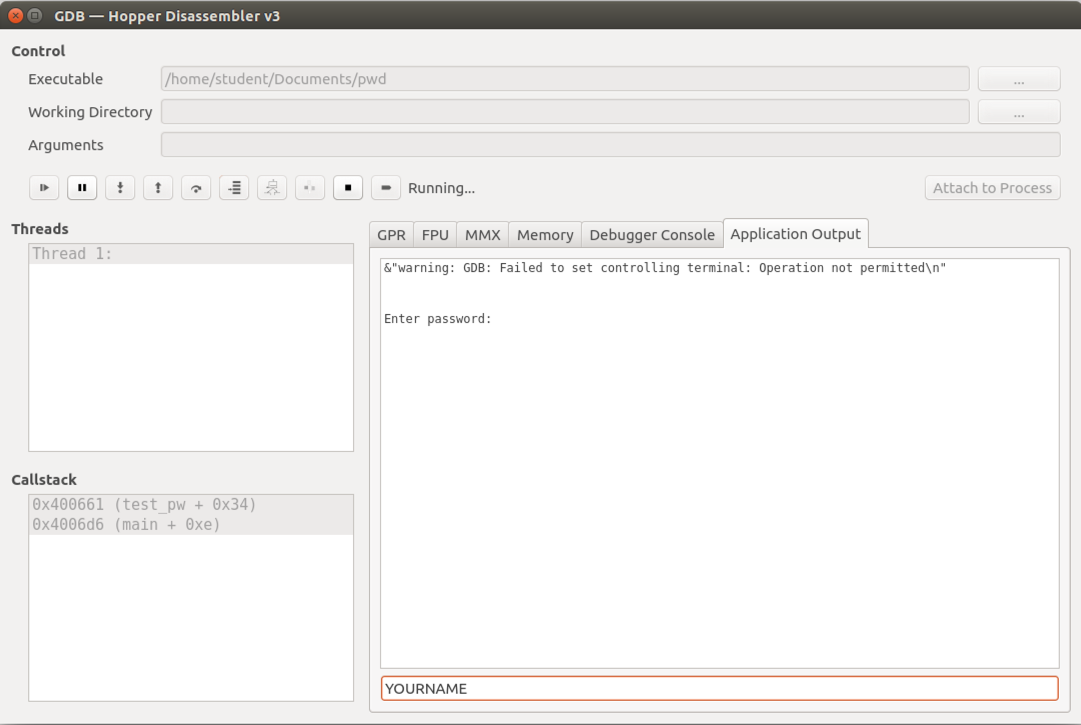Select the Thread 1: row
The image size is (1081, 725).
pos(191,254)
